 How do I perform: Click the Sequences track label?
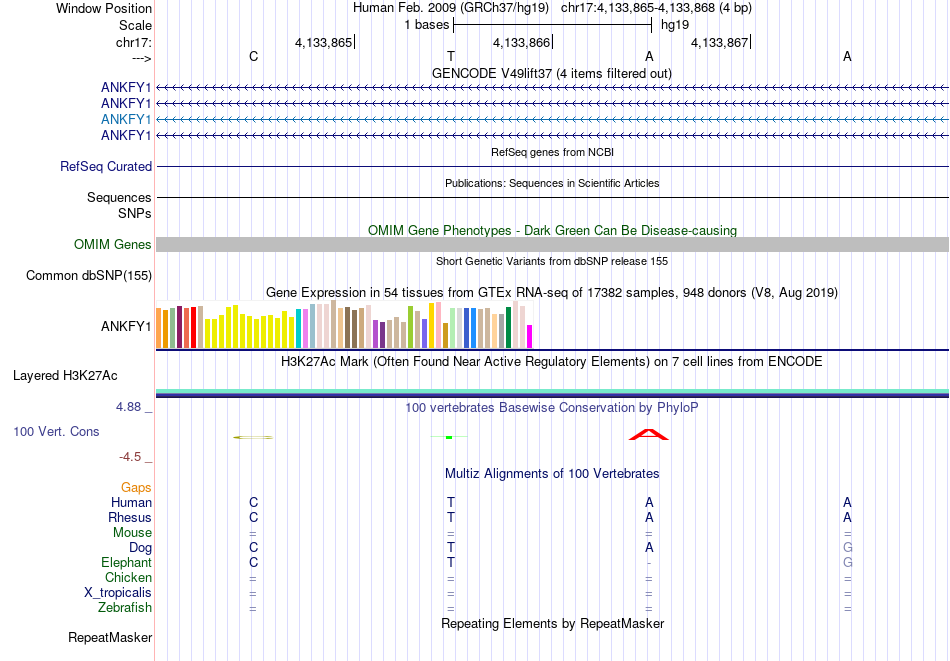point(119,198)
